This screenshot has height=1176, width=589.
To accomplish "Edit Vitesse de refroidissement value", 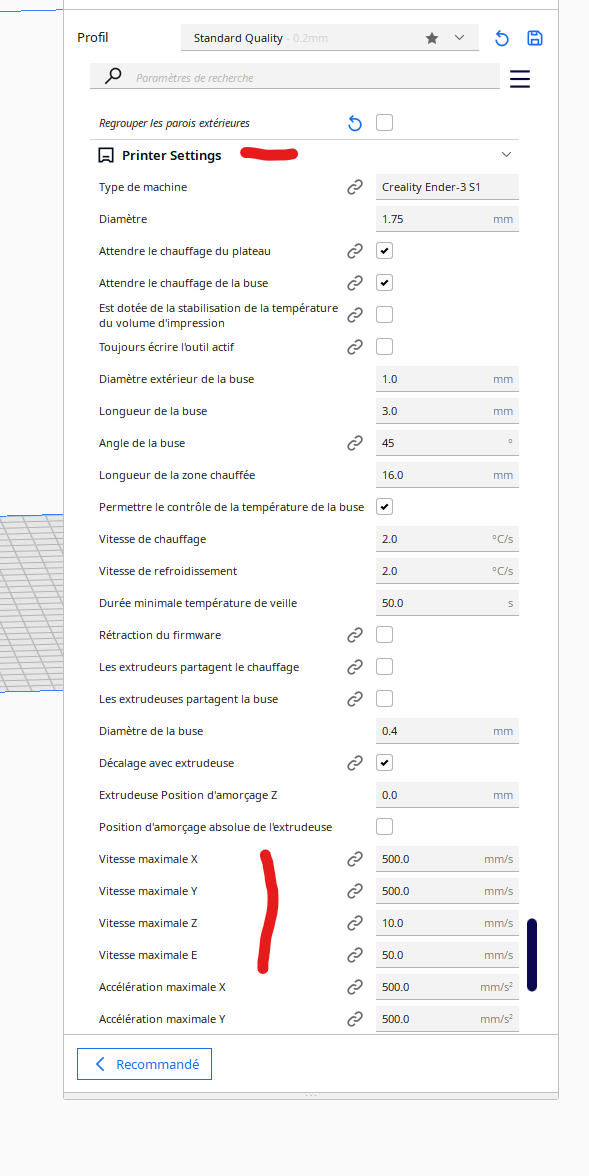I will [x=447, y=571].
